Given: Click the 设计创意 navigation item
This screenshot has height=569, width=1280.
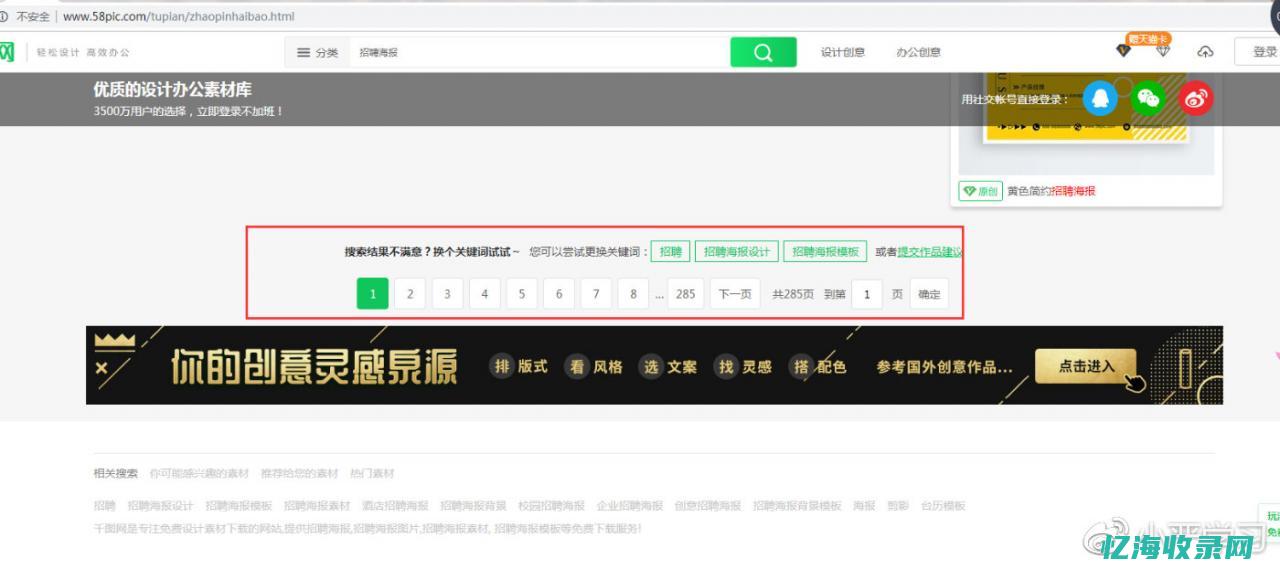Looking at the screenshot, I should coord(843,52).
